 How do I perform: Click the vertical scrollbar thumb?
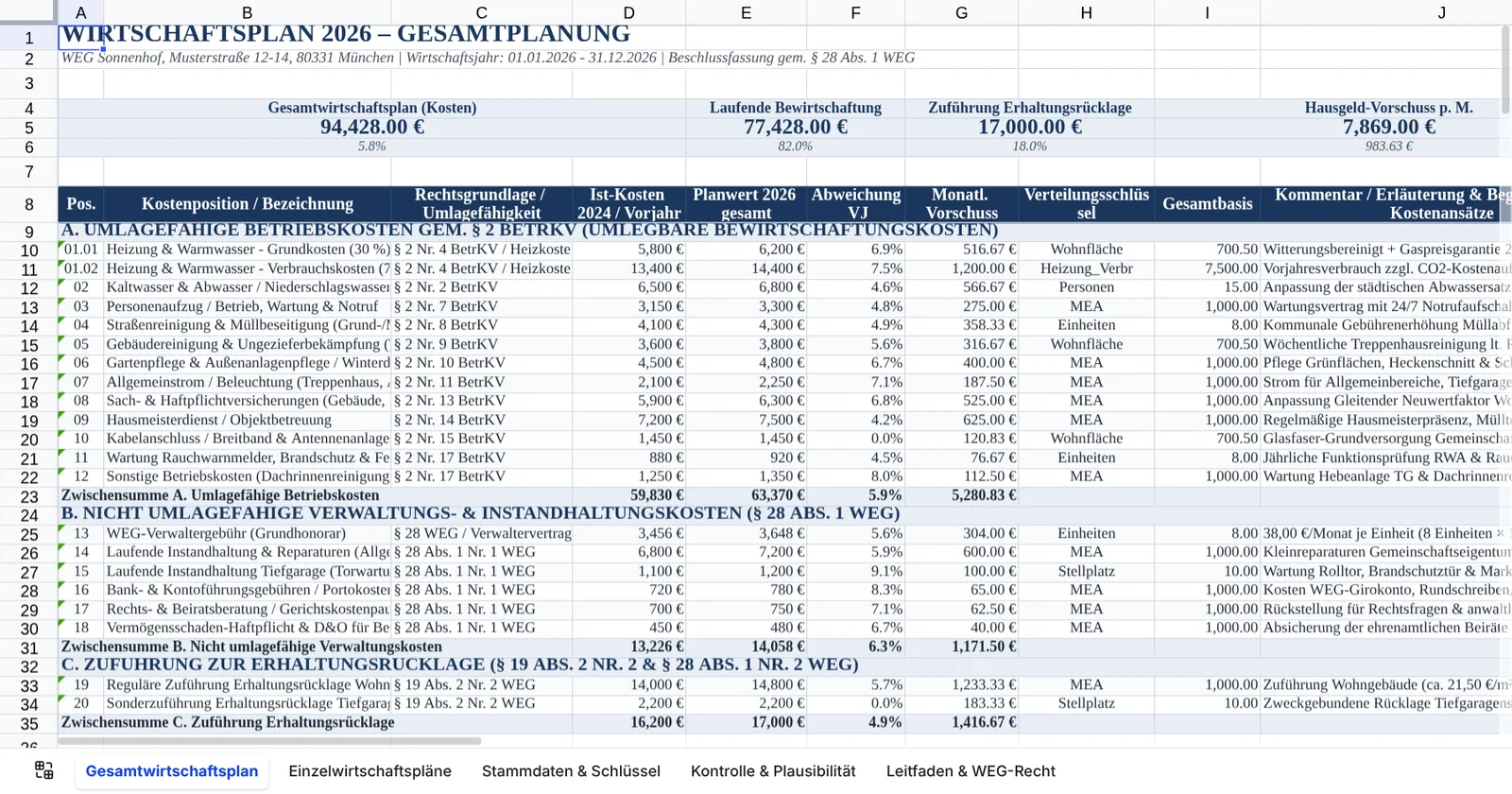[x=1505, y=71]
